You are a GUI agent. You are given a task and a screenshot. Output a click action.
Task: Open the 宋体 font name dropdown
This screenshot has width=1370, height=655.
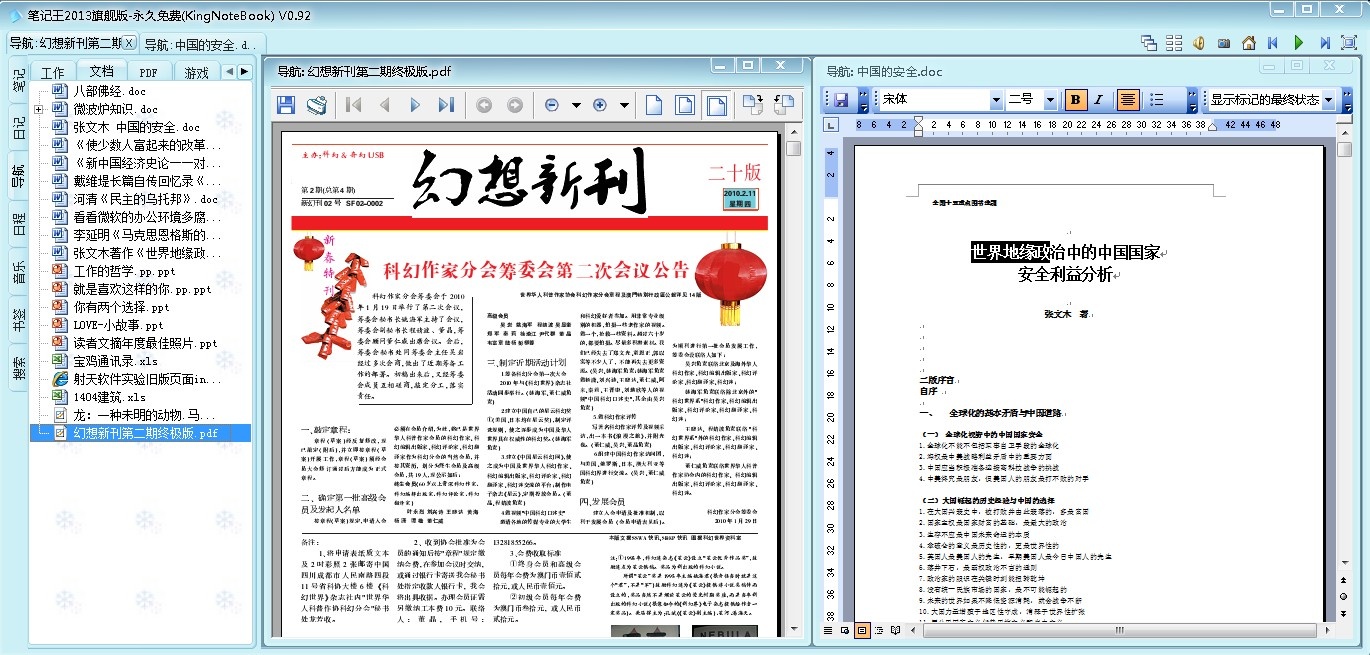[x=996, y=100]
